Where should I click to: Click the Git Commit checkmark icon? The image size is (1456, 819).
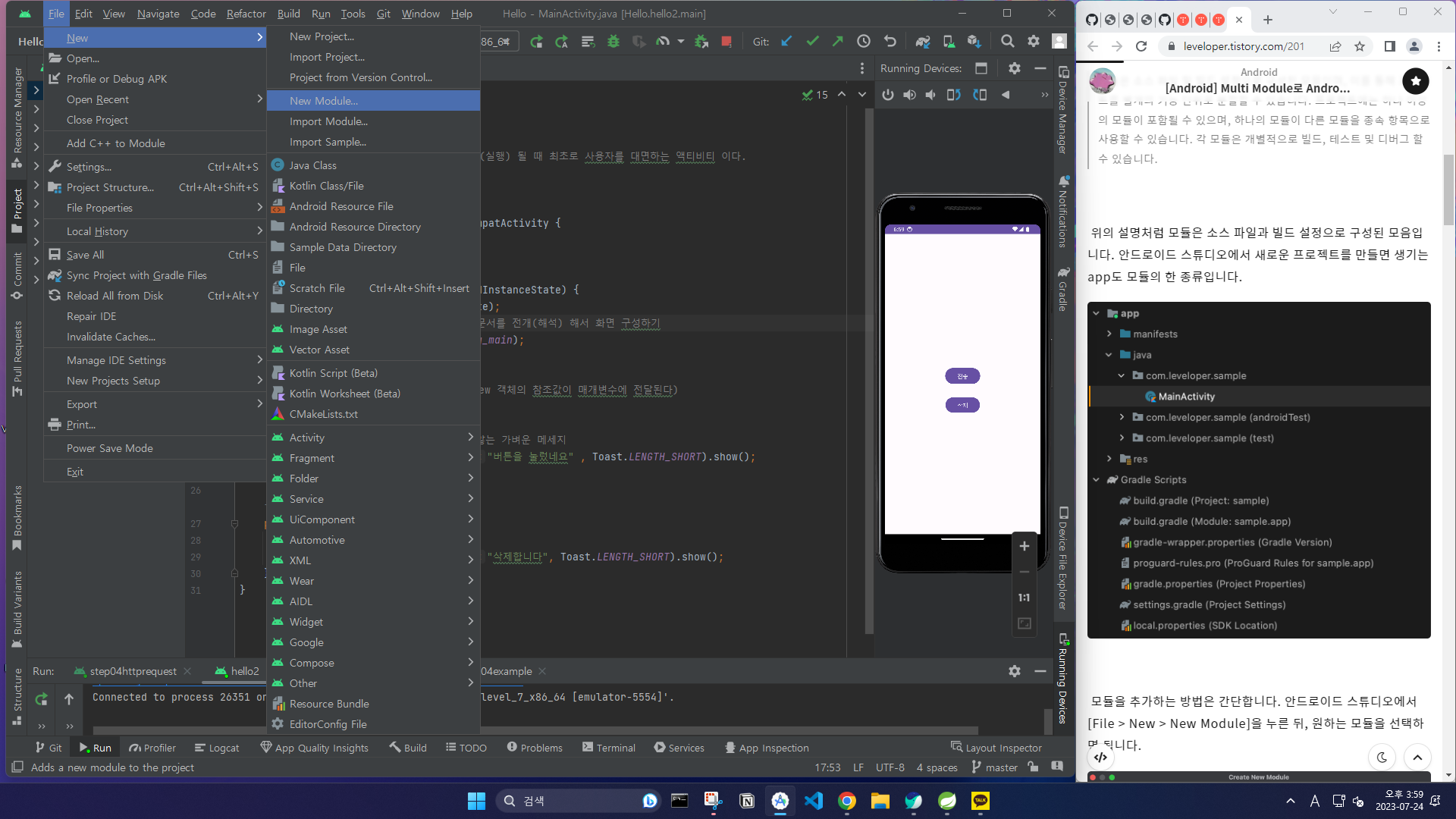pos(812,42)
